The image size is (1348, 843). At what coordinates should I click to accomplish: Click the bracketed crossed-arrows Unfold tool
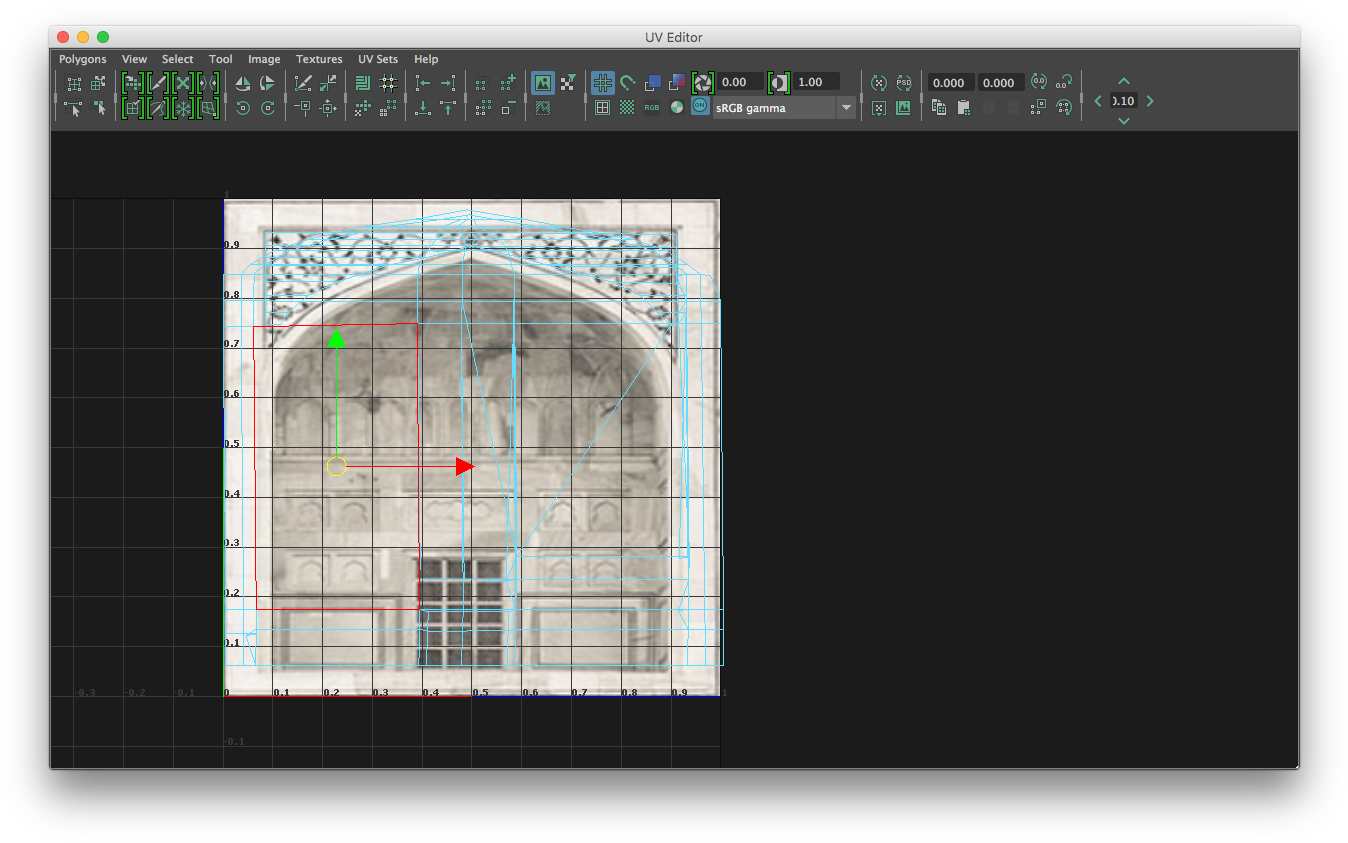point(183,84)
